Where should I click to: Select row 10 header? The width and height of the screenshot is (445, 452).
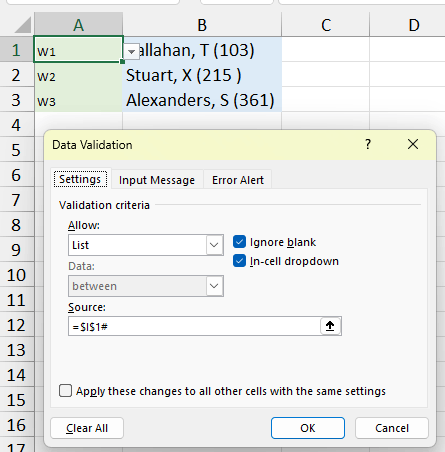coord(17,275)
